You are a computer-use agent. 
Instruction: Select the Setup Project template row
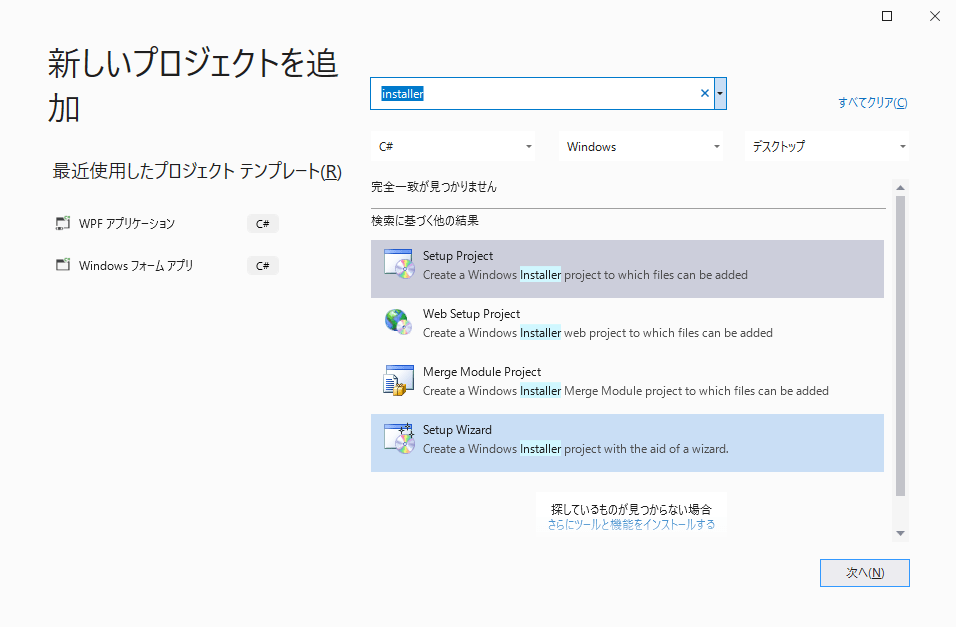pos(627,269)
